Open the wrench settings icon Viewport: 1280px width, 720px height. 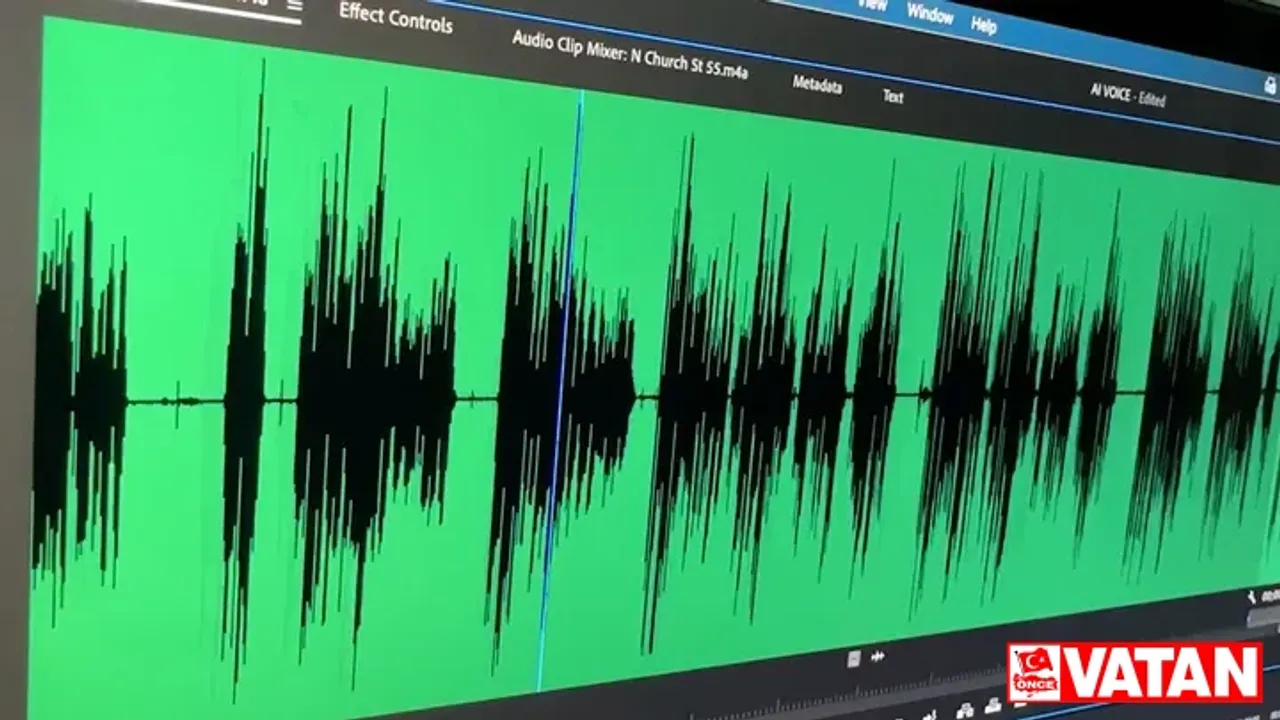pyautogui.click(x=1252, y=598)
